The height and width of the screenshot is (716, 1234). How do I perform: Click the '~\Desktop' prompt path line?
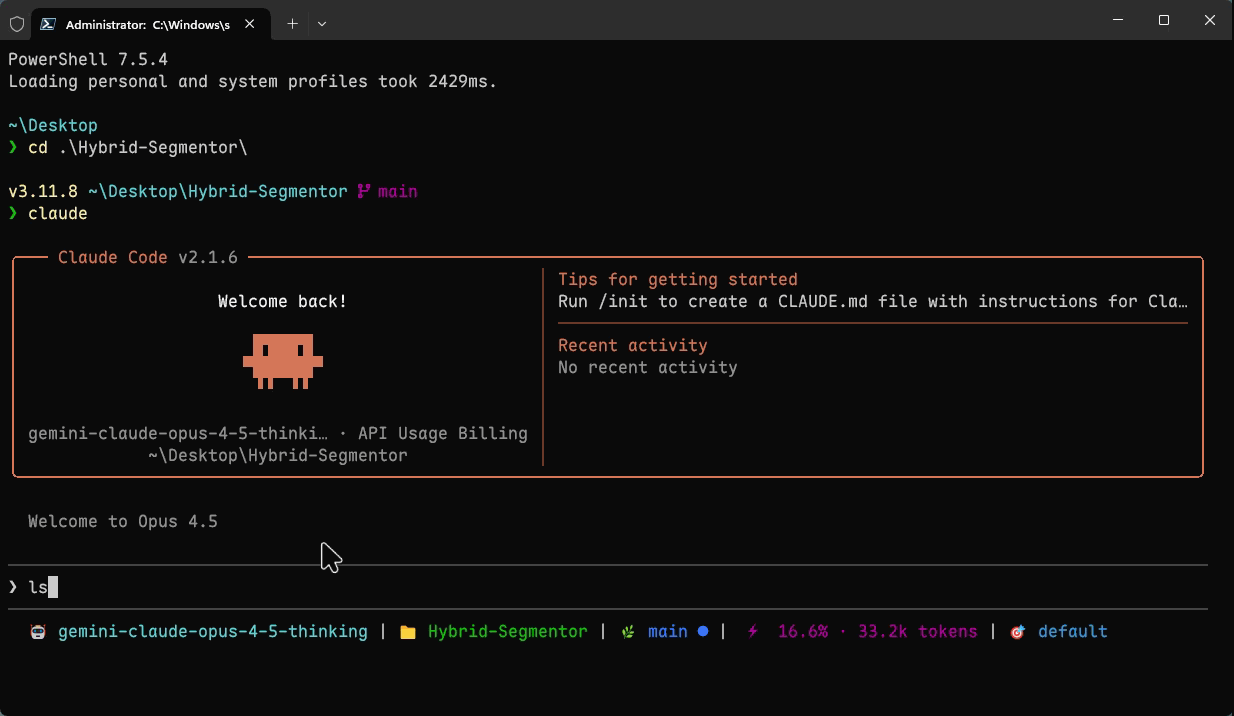point(53,125)
